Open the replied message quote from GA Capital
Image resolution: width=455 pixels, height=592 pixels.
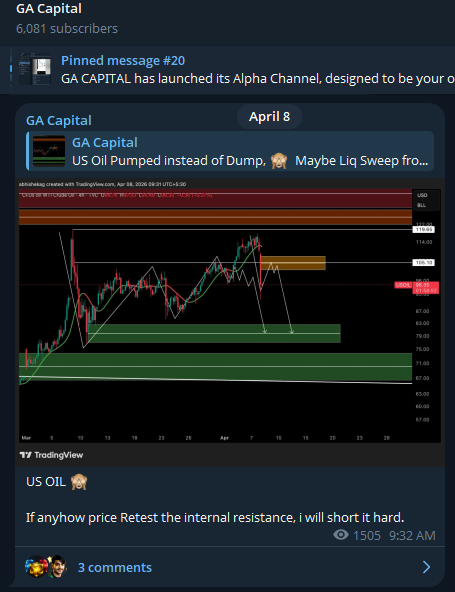[x=230, y=151]
